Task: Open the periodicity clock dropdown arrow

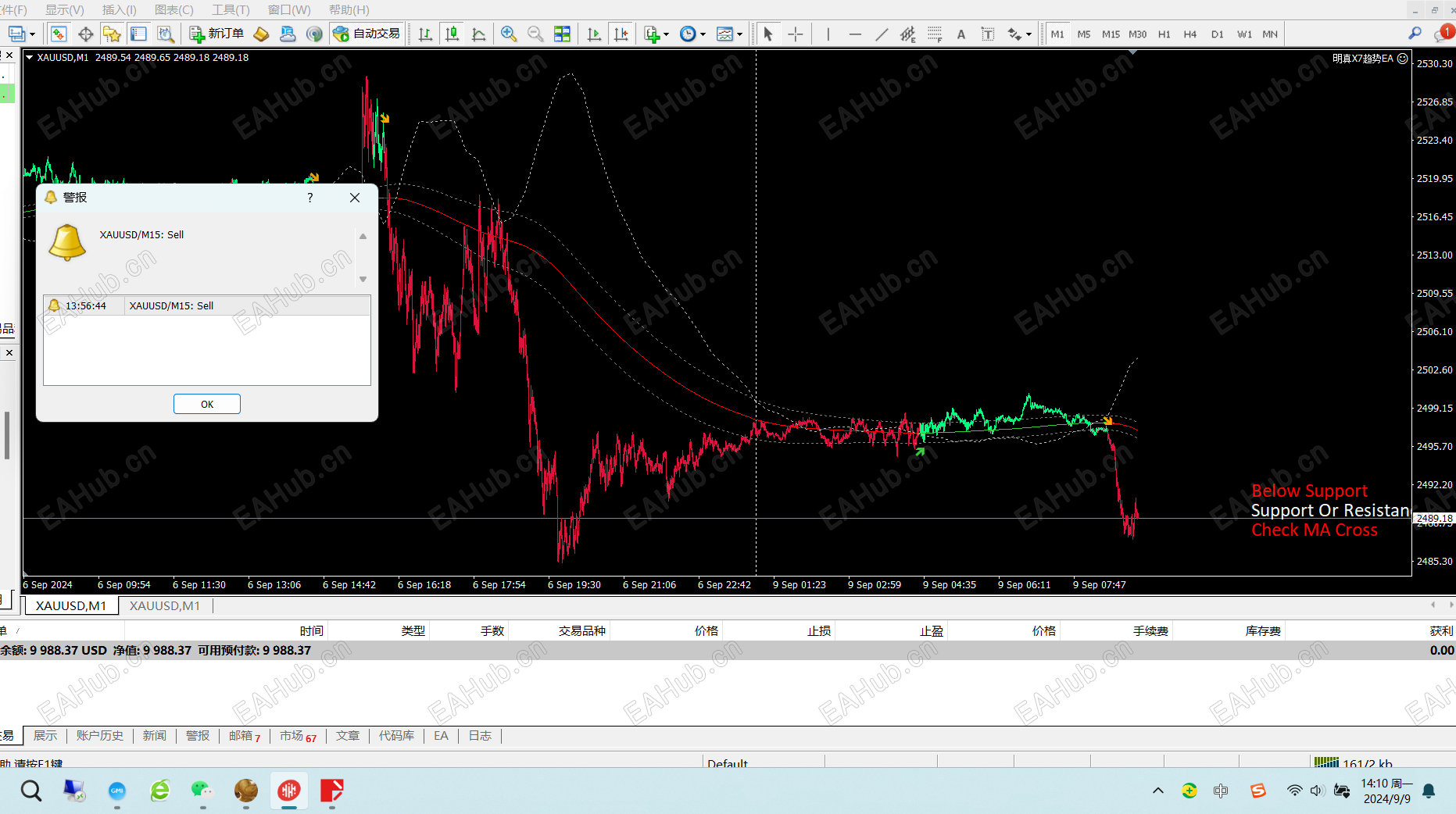Action: pyautogui.click(x=703, y=35)
